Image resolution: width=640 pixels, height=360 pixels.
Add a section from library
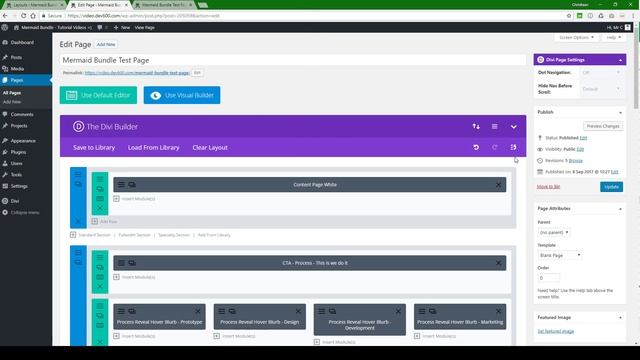(214, 235)
